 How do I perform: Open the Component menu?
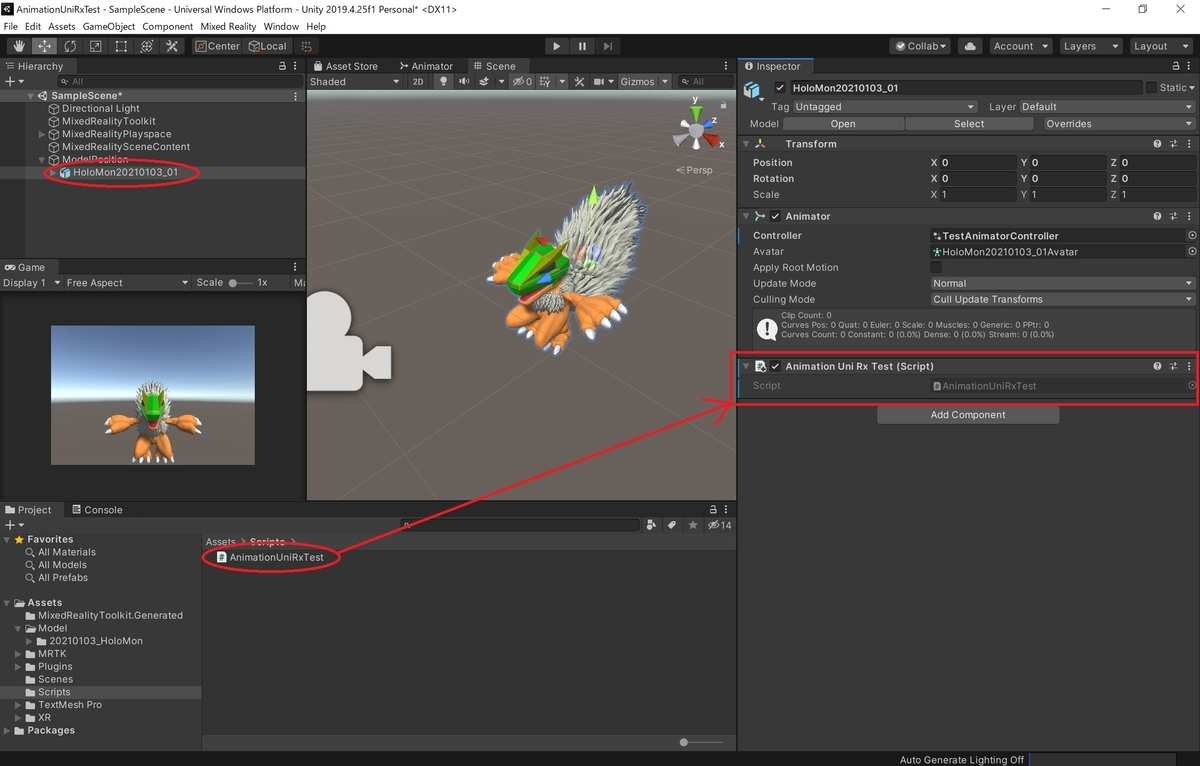(168, 26)
